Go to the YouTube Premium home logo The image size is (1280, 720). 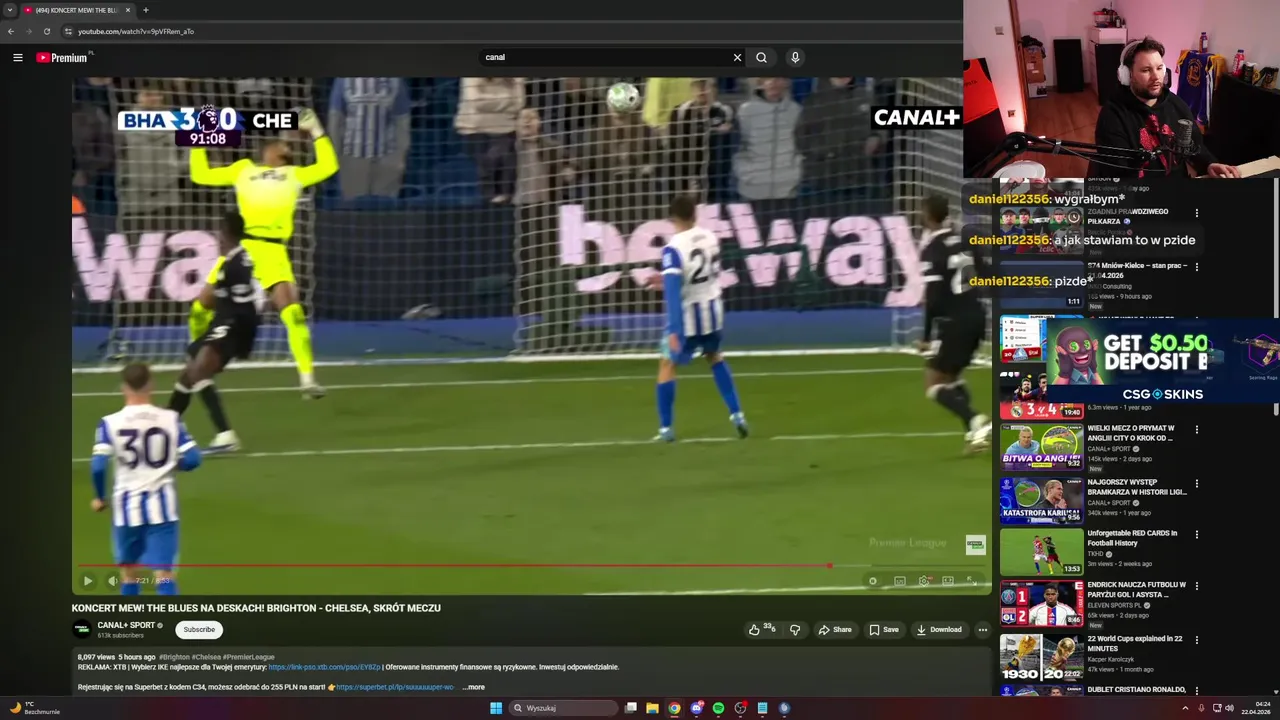click(x=62, y=57)
